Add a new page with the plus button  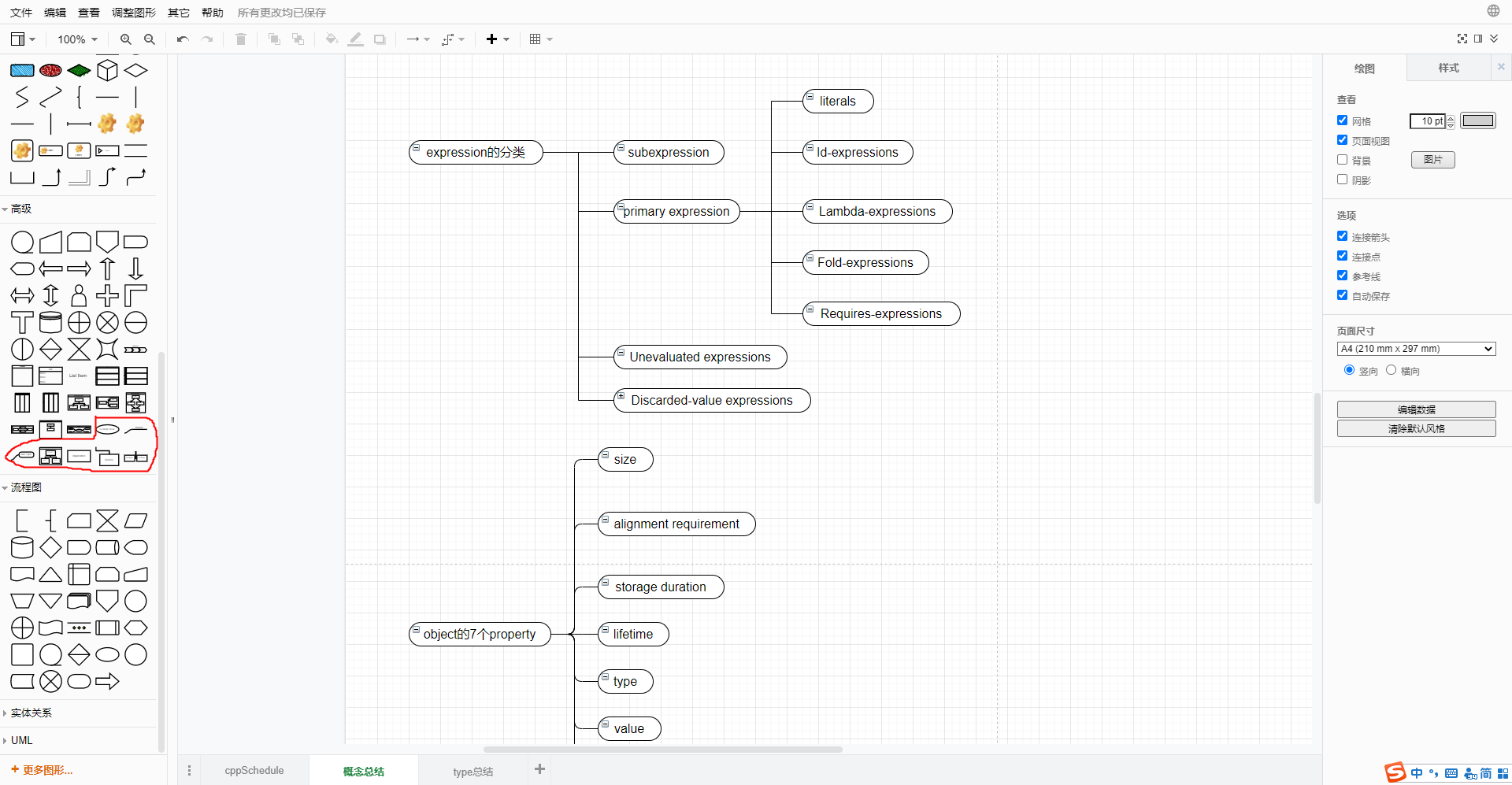[539, 769]
